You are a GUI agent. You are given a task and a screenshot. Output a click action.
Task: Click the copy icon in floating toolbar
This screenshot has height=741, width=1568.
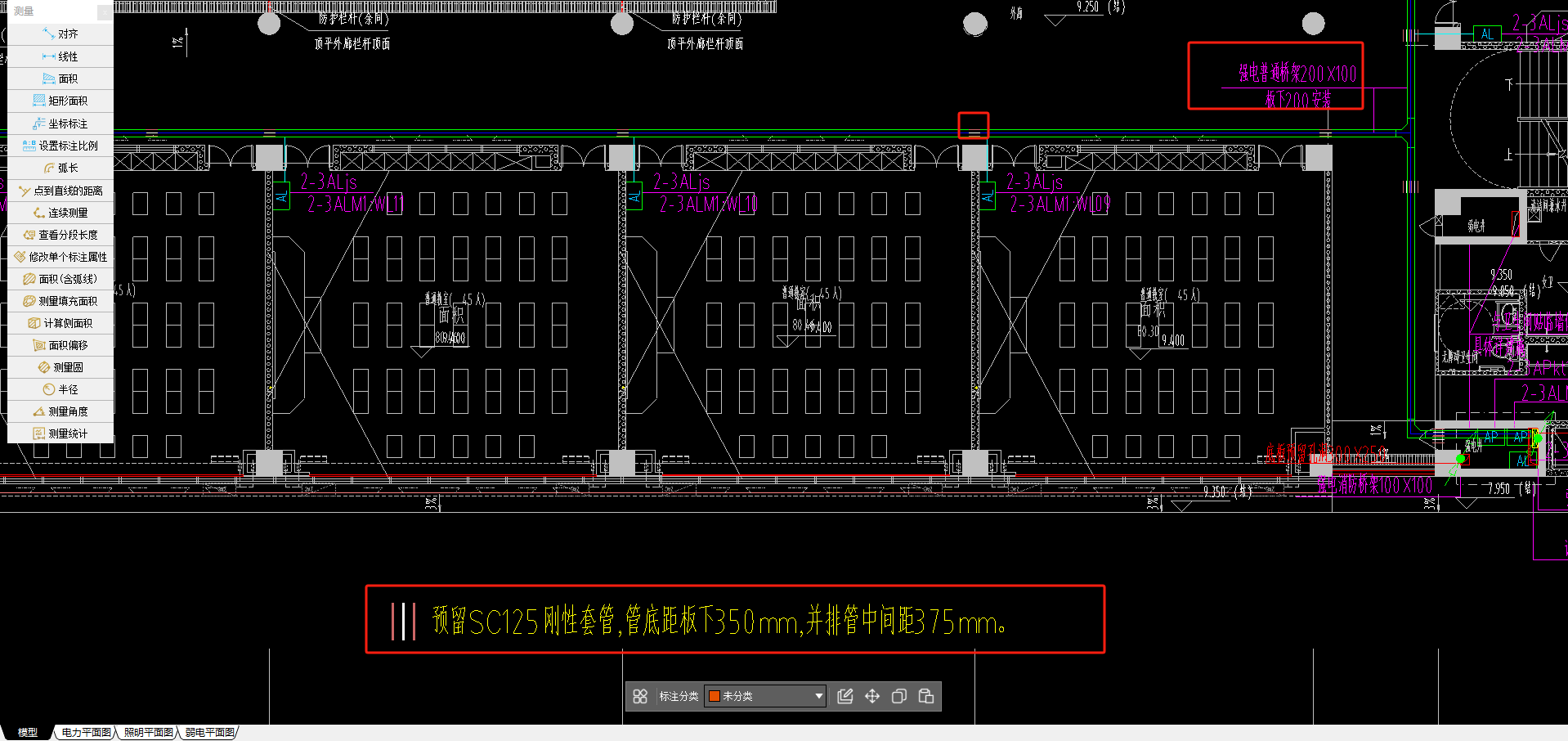(899, 696)
